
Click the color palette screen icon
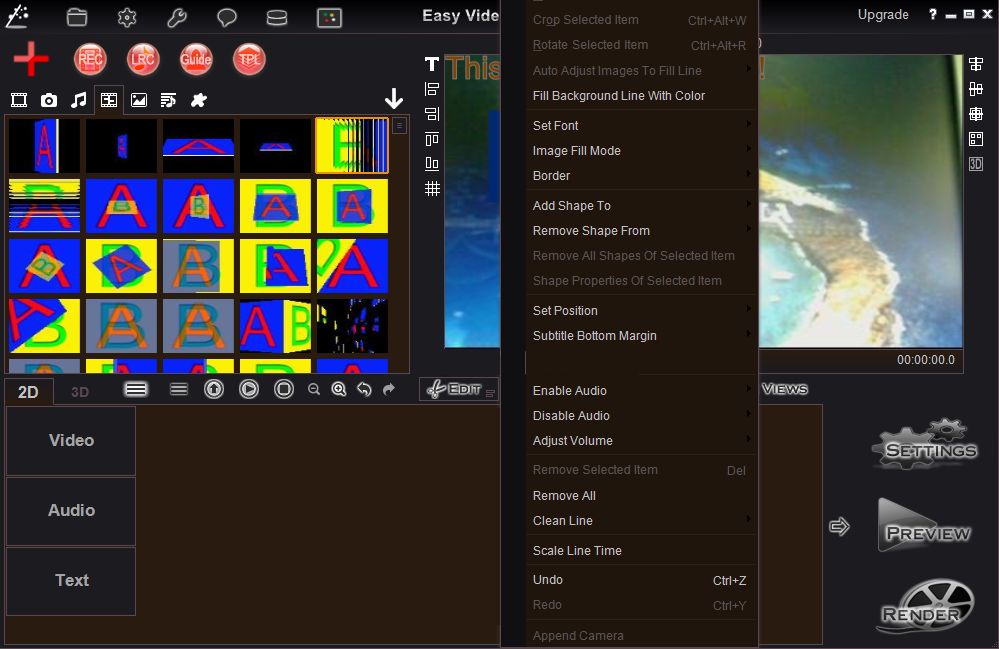click(x=329, y=18)
